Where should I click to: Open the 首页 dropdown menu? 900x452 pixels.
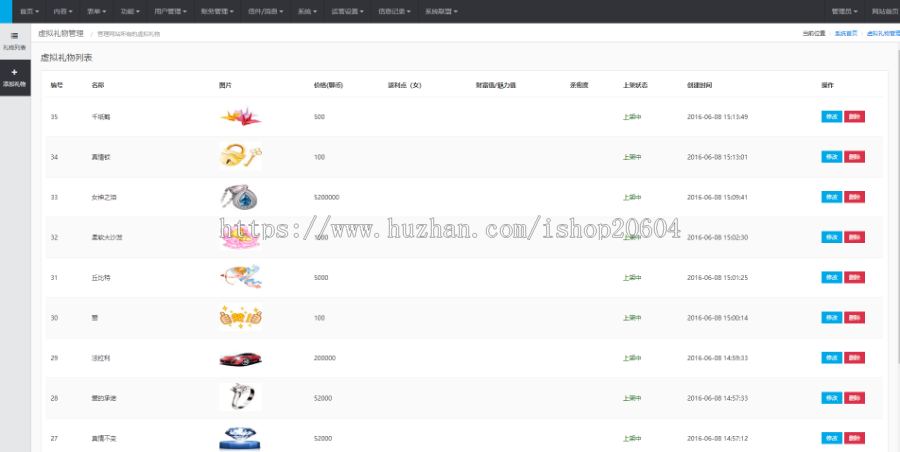click(29, 11)
